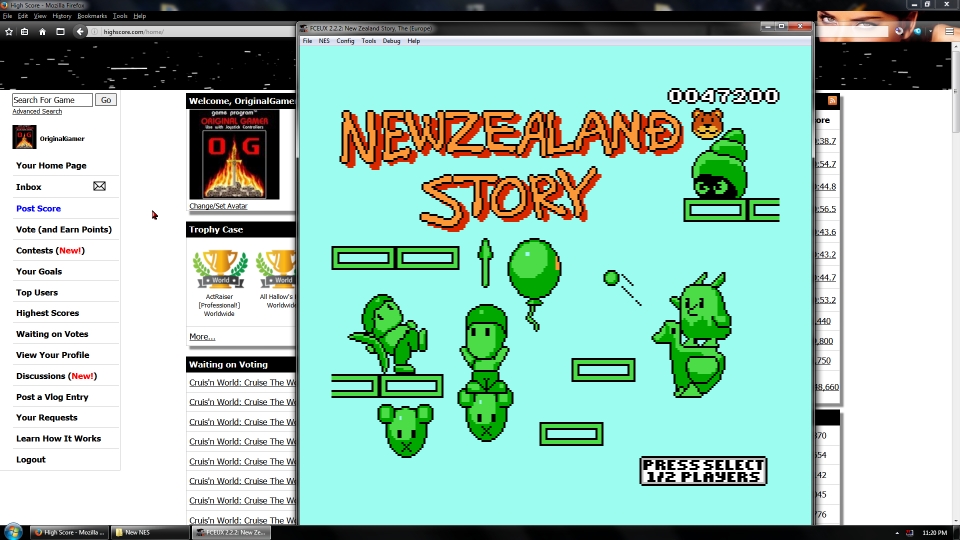Open Your Requests link
Image resolution: width=960 pixels, height=540 pixels.
(47, 418)
